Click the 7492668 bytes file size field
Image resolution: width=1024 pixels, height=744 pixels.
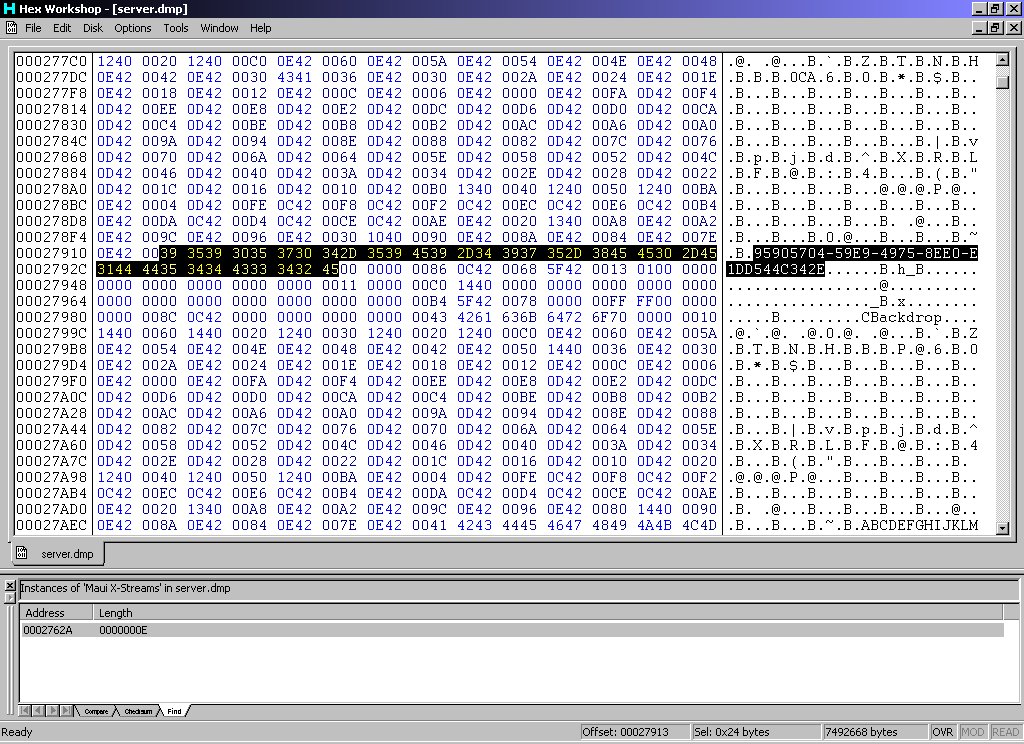(x=874, y=732)
